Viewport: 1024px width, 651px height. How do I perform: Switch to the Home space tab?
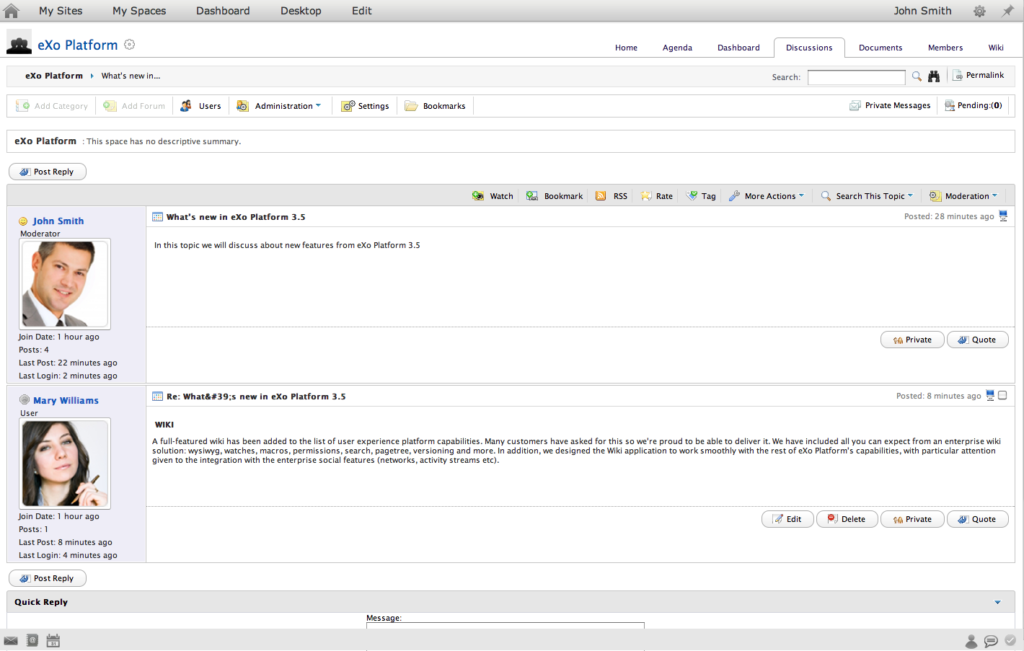[626, 48]
